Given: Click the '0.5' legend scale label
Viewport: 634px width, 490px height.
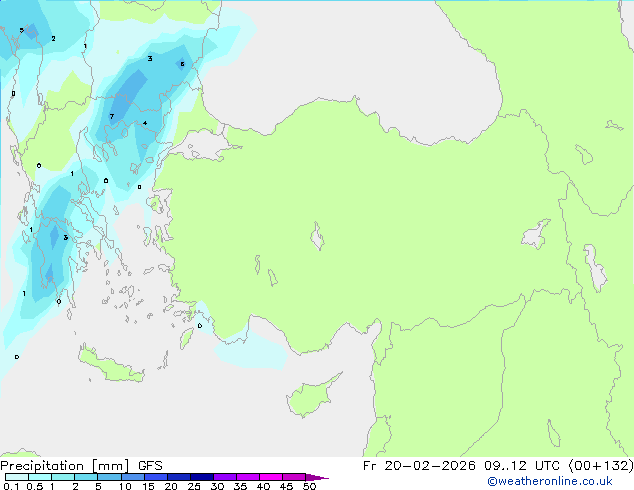Looking at the screenshot, I should pyautogui.click(x=34, y=486).
